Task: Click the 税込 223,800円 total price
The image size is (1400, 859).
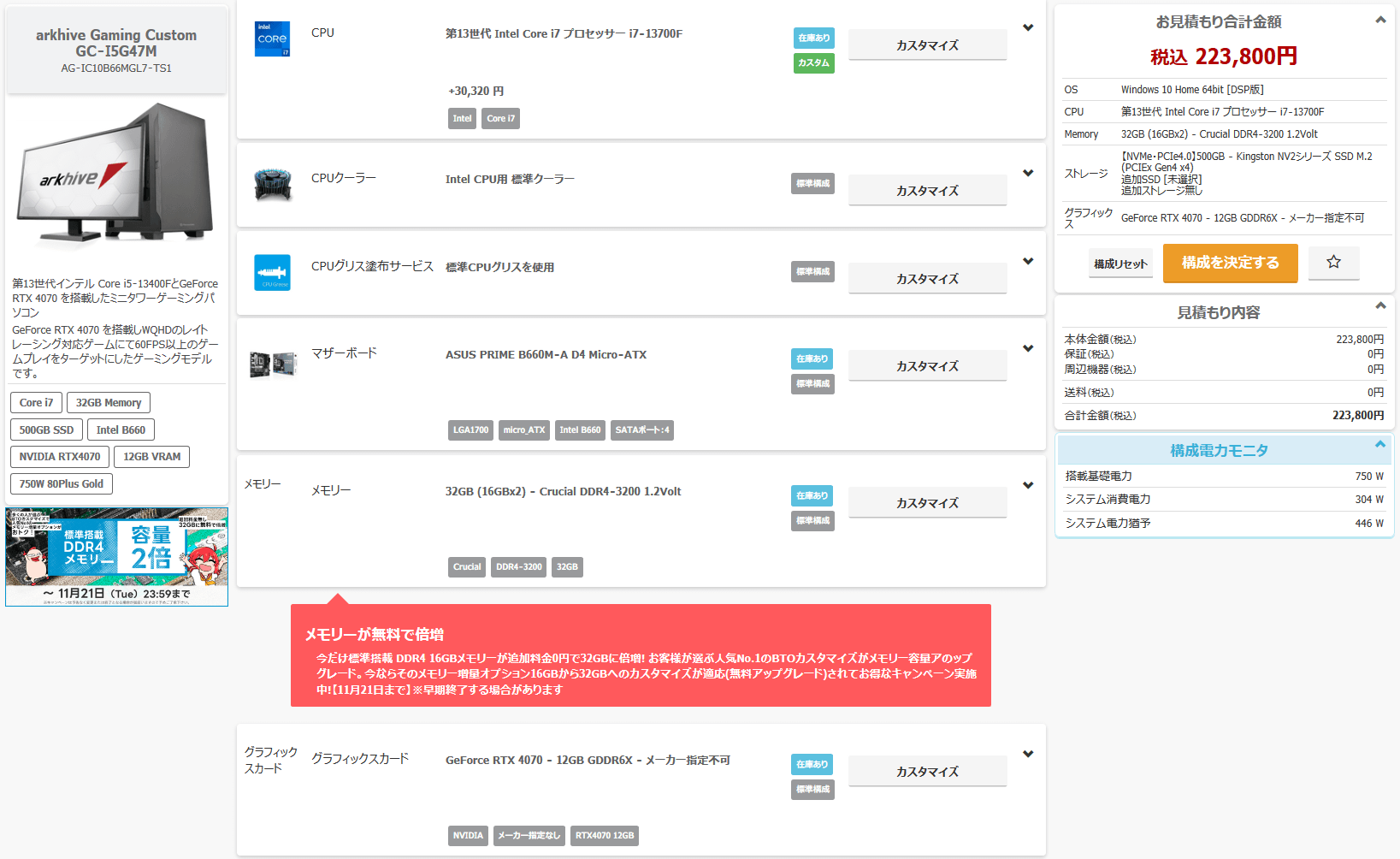Action: pos(1224,56)
